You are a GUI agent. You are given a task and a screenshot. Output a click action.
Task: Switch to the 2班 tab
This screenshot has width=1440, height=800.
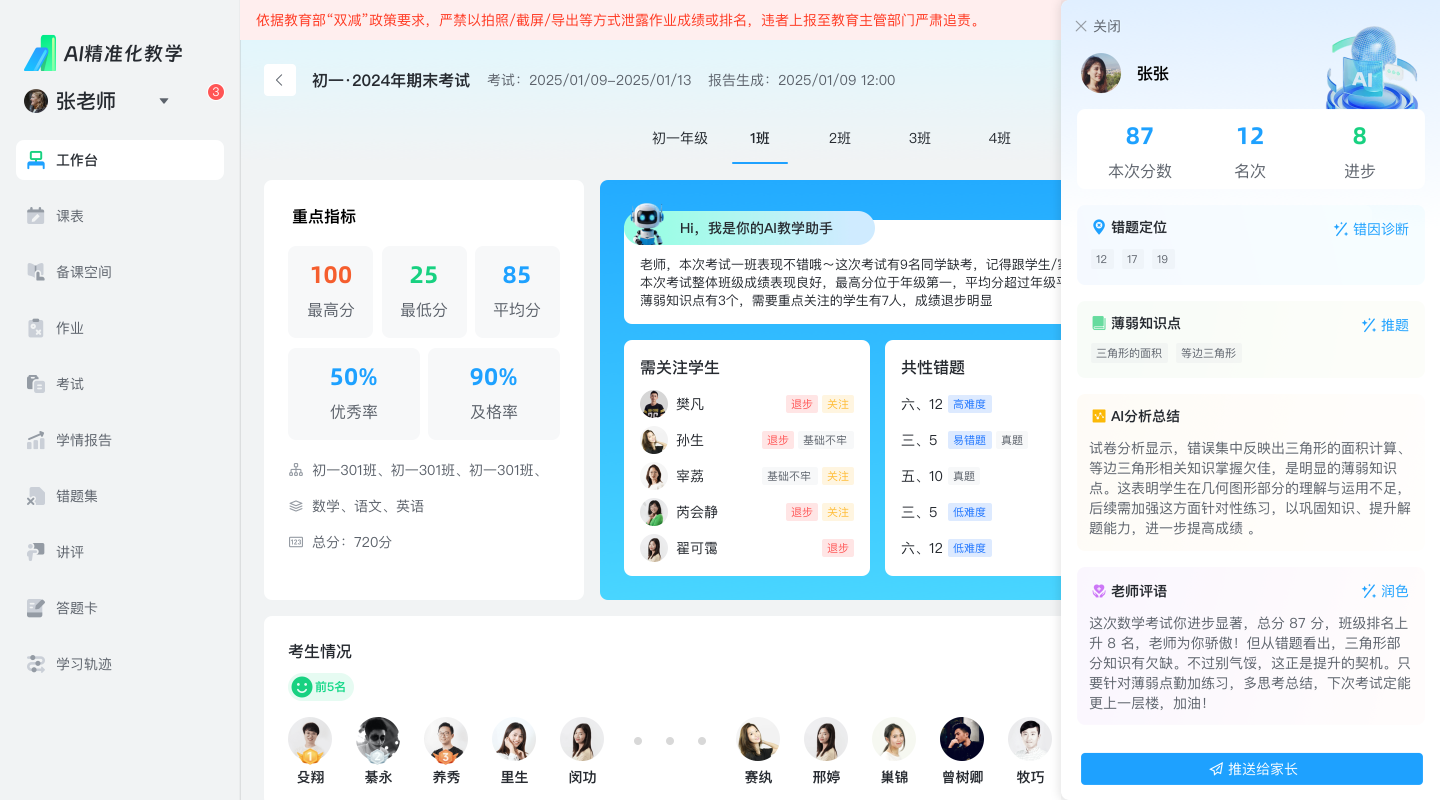[x=840, y=138]
